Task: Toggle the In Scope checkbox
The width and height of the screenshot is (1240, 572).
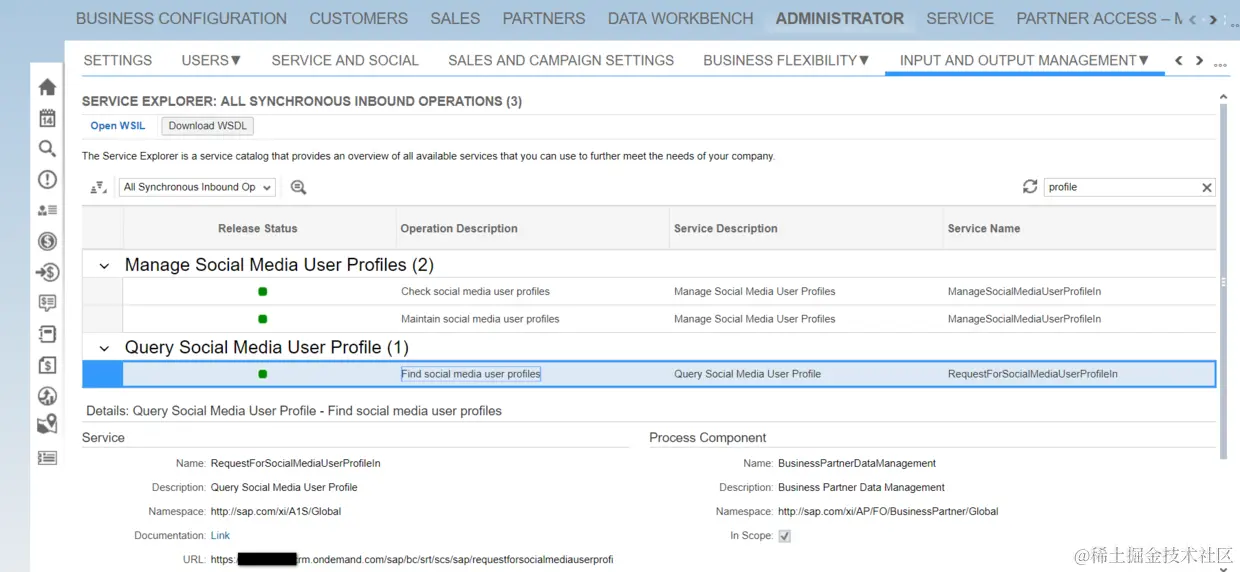Action: pos(785,536)
